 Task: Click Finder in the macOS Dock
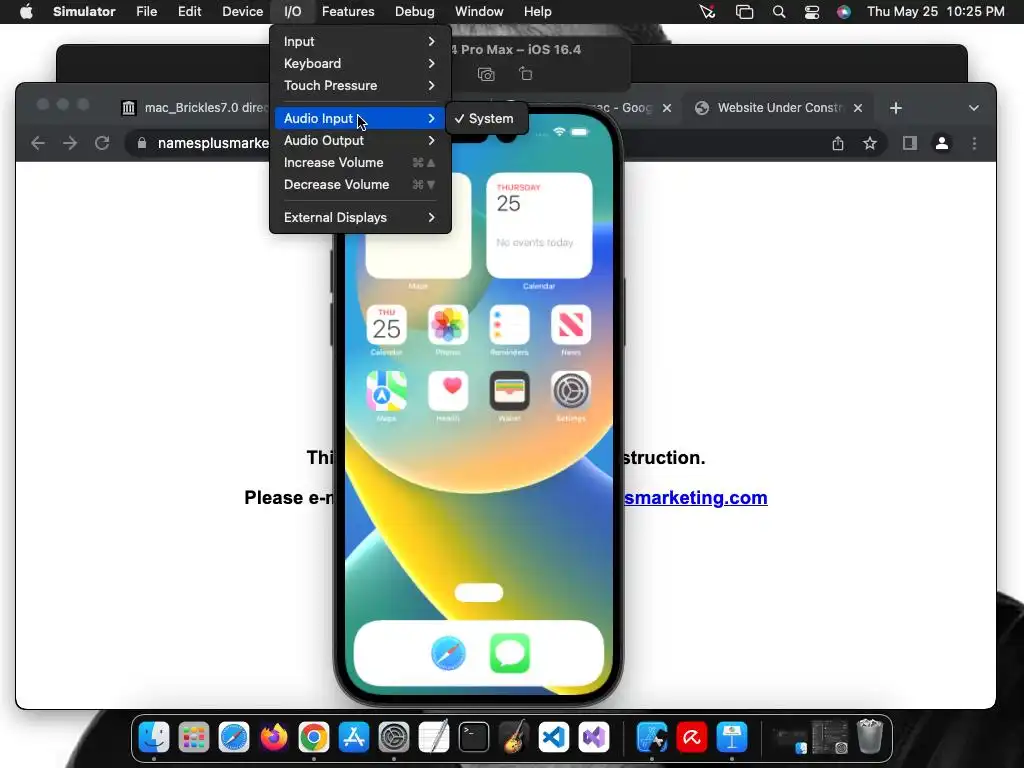154,738
